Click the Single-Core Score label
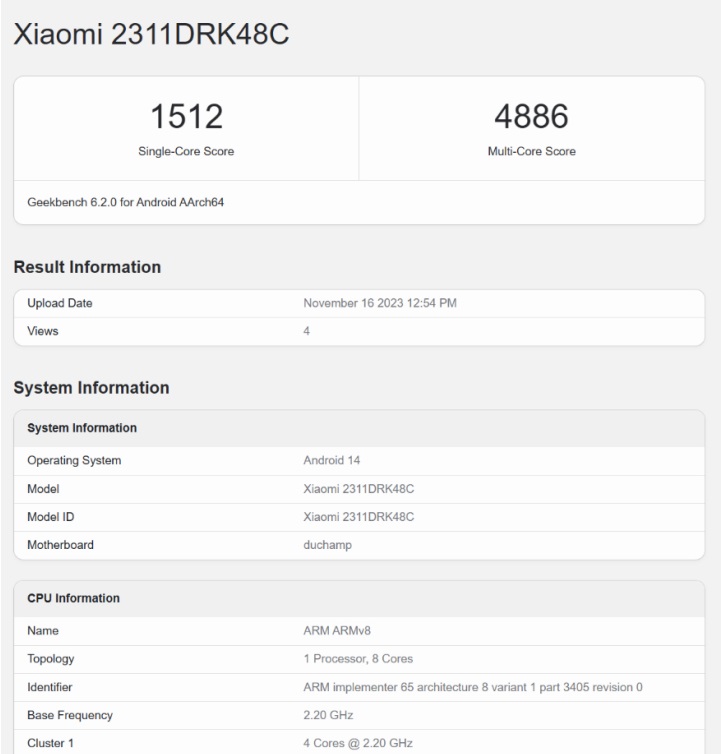The height and width of the screenshot is (754, 722). click(186, 151)
